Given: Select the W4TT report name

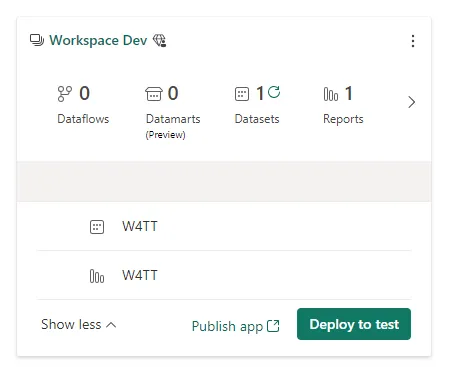Looking at the screenshot, I should (x=140, y=276).
